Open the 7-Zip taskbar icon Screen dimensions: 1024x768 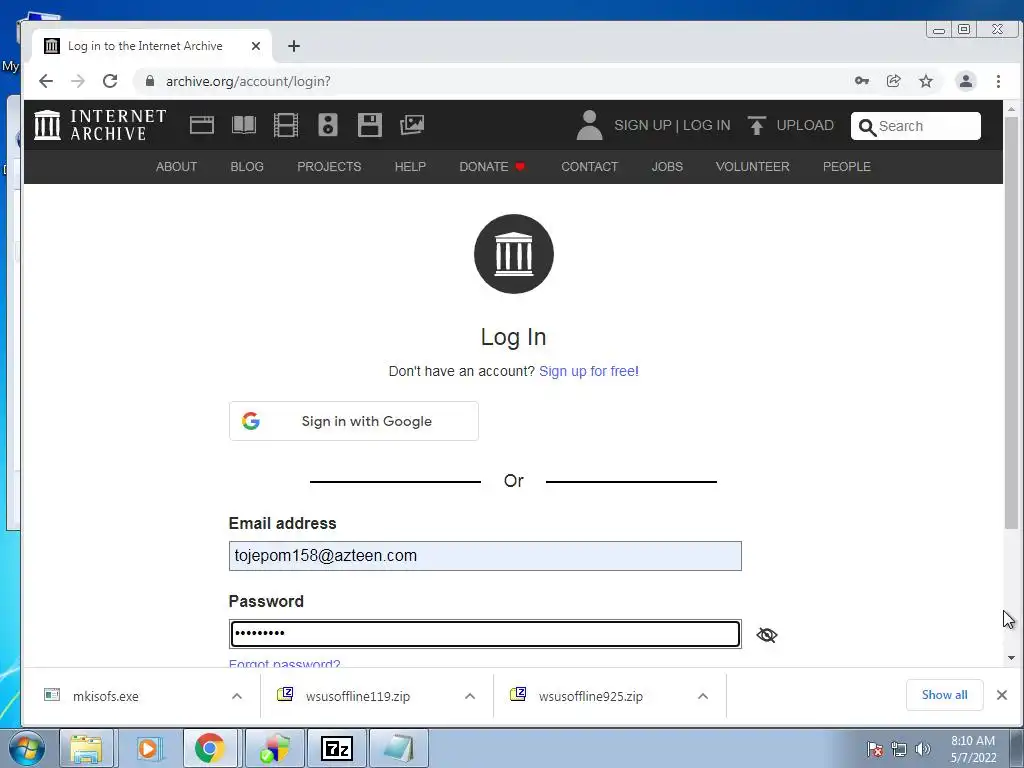[x=337, y=748]
